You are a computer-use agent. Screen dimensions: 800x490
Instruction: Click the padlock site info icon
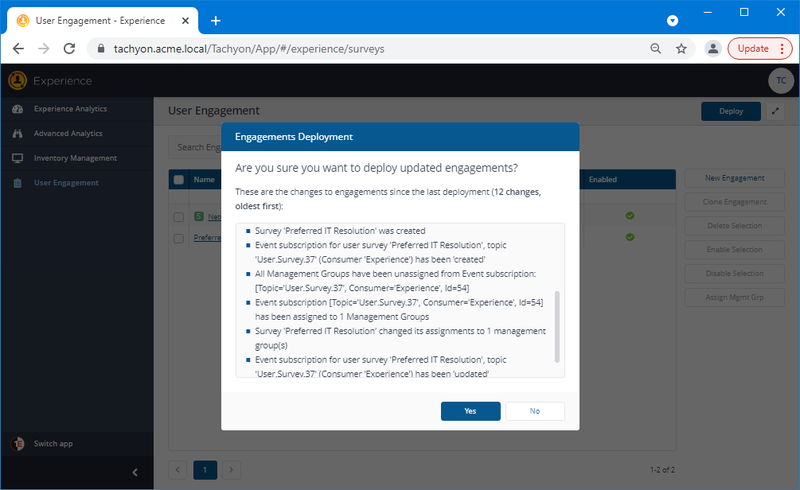pos(101,48)
